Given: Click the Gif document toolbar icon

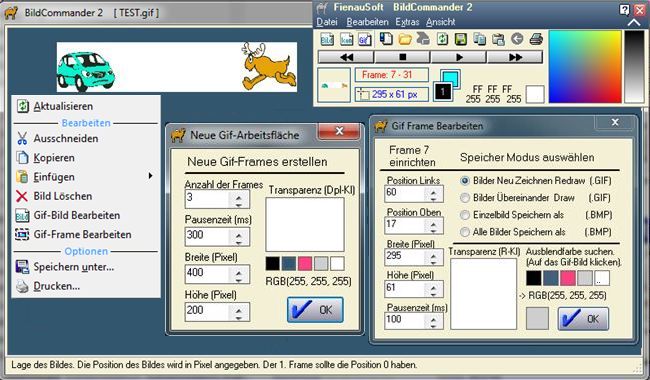Looking at the screenshot, I should (x=364, y=39).
